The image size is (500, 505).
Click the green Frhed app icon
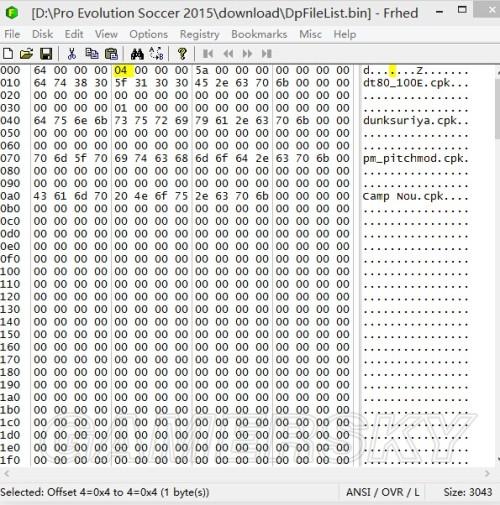pos(12,13)
